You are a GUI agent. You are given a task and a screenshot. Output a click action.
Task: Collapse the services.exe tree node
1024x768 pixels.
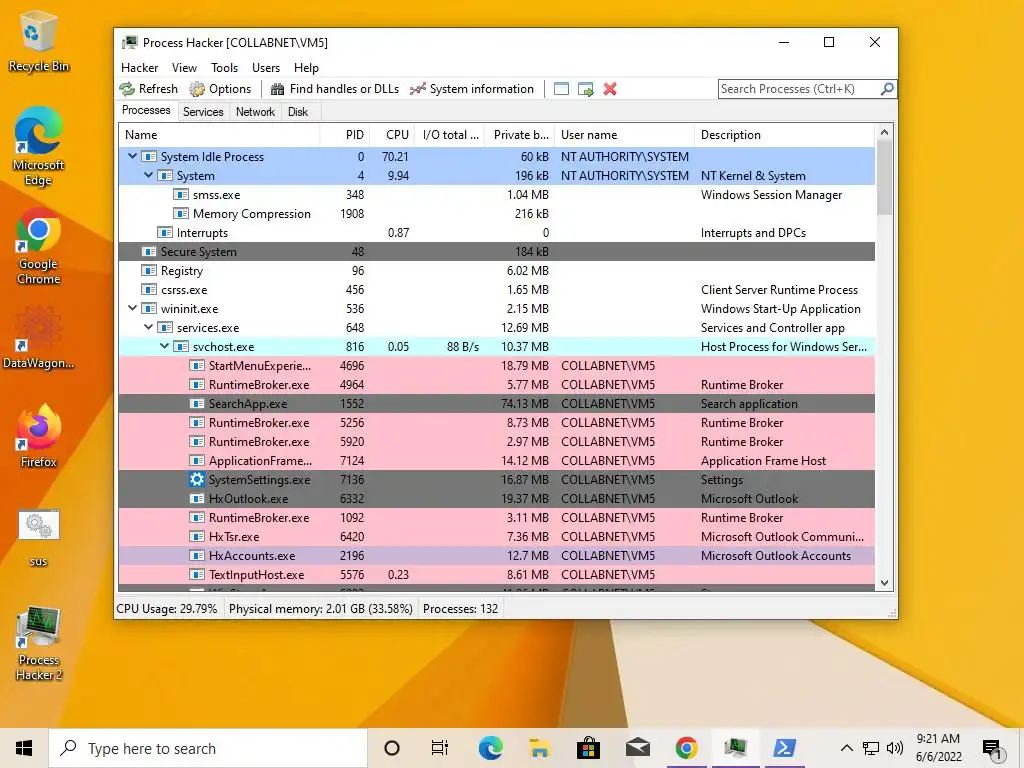pyautogui.click(x=148, y=327)
